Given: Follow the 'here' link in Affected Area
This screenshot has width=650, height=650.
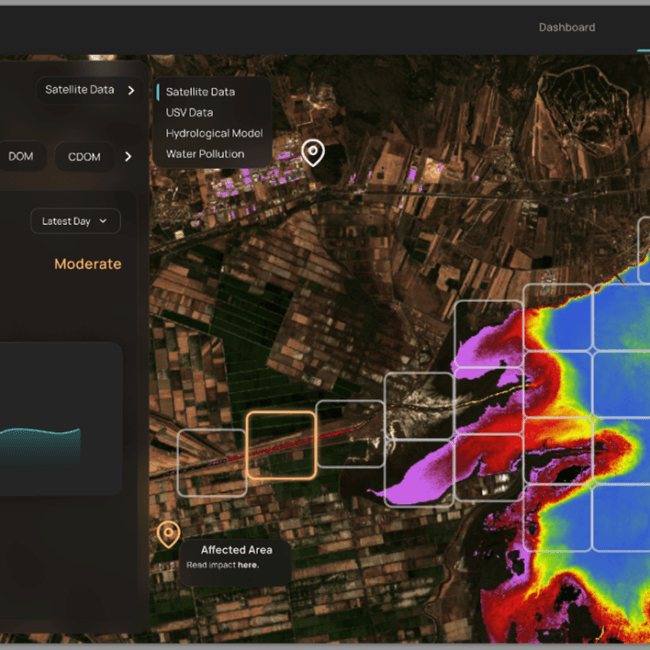Looking at the screenshot, I should click(248, 565).
